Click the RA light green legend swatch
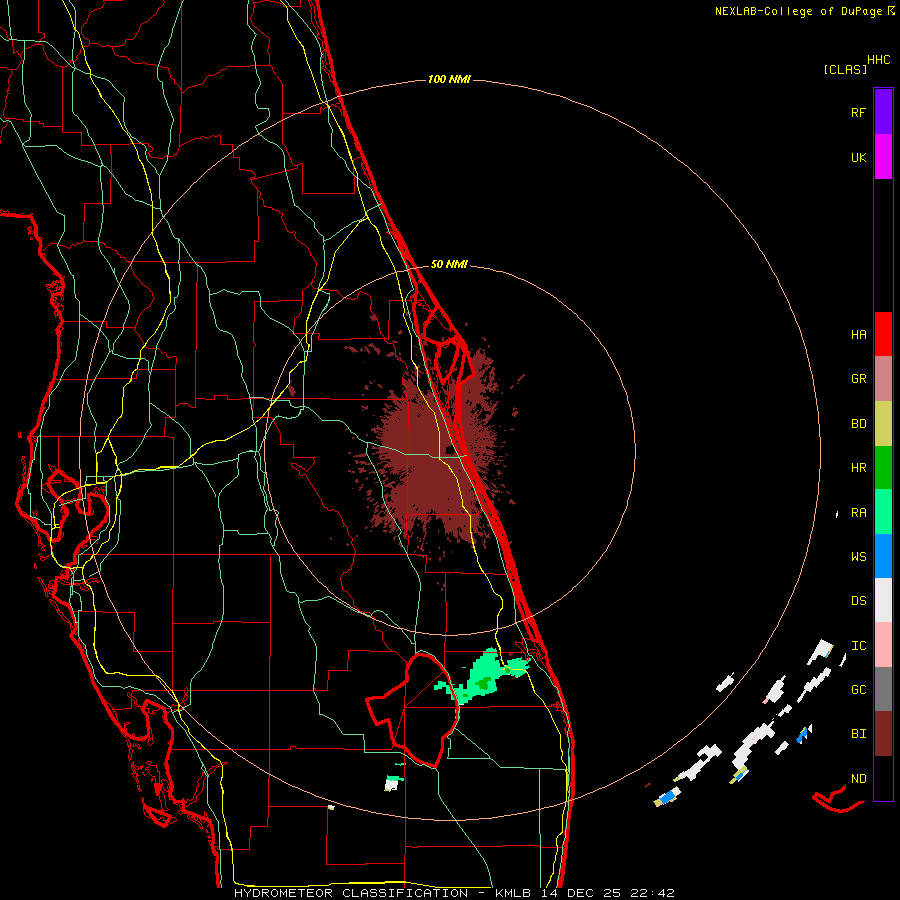 883,512
